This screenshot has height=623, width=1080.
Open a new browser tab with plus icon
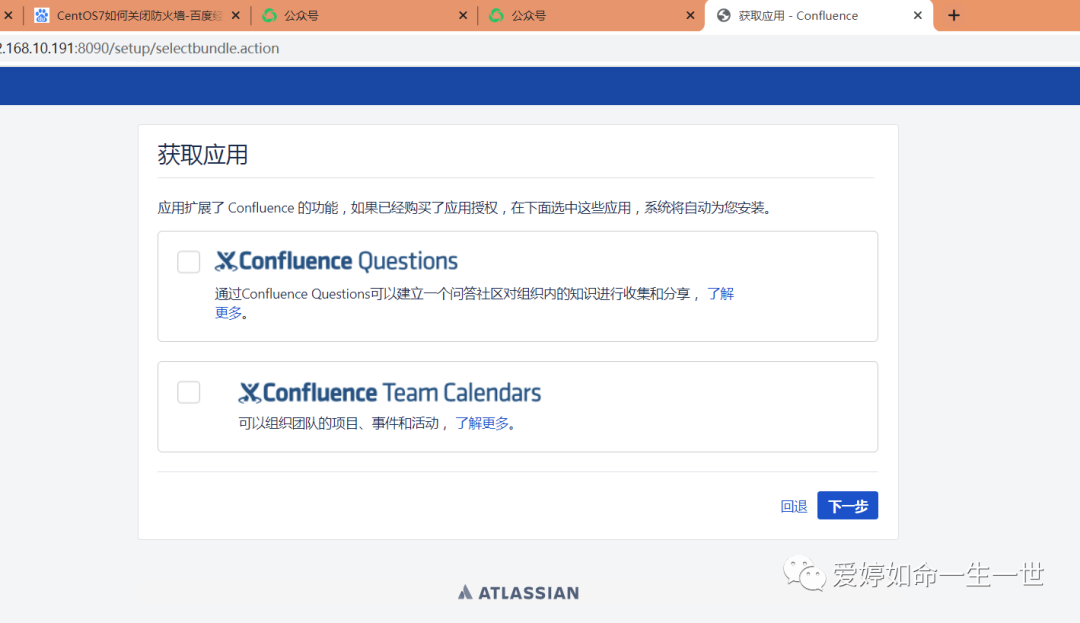pyautogui.click(x=954, y=15)
